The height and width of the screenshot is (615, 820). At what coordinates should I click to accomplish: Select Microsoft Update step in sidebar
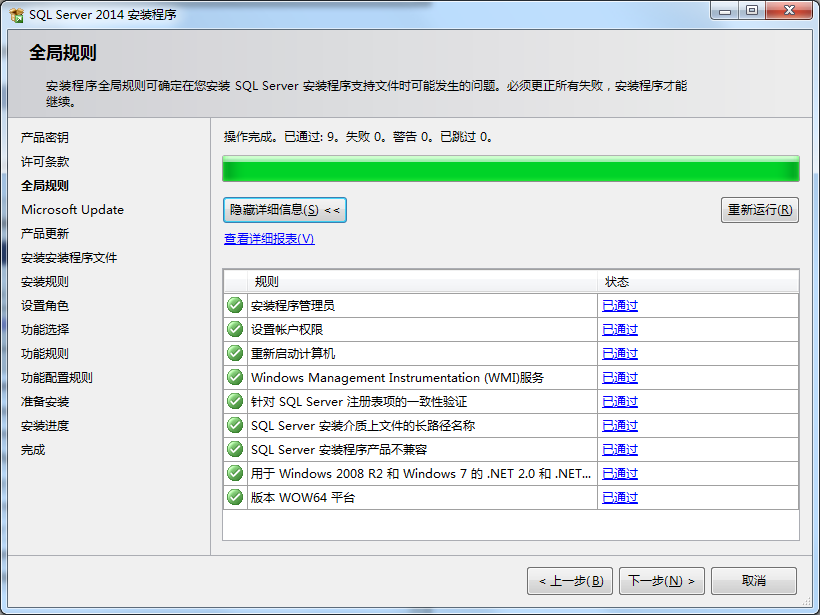73,210
